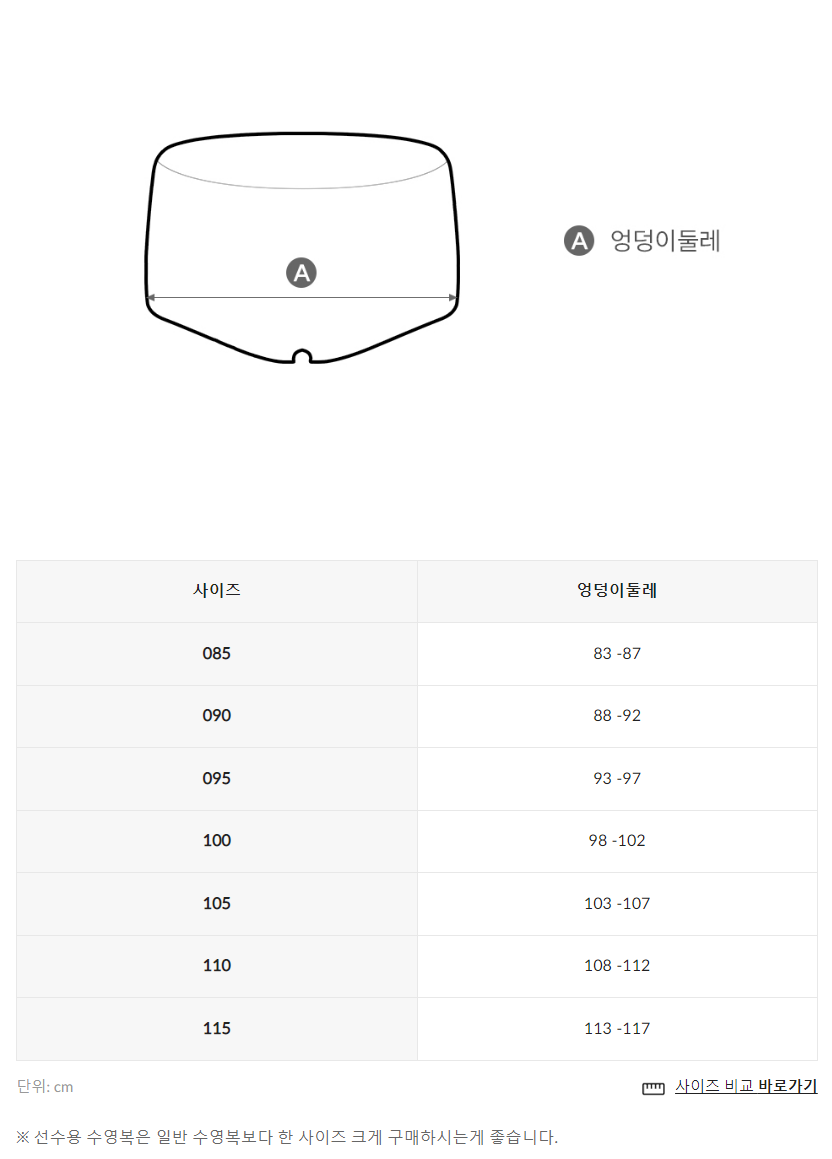The width and height of the screenshot is (832, 1159).
Task: Select the 085 size row
Action: pos(417,653)
